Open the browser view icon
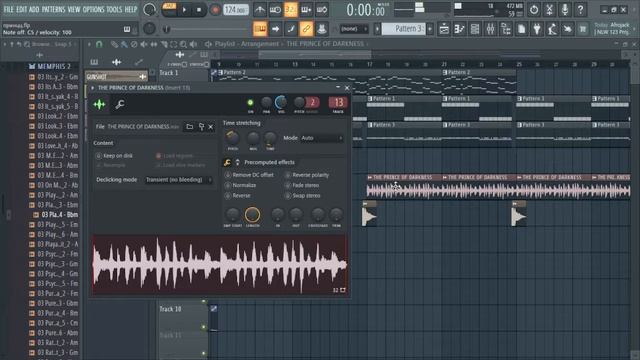Viewport: 640px width, 360px height. [506, 29]
